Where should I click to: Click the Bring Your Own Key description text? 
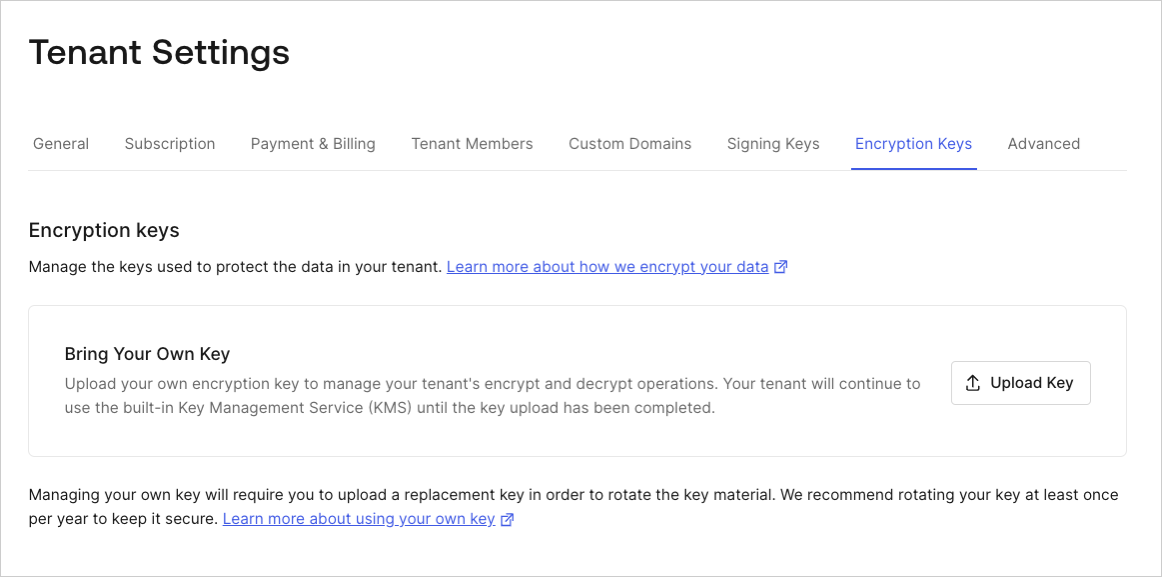pos(490,393)
